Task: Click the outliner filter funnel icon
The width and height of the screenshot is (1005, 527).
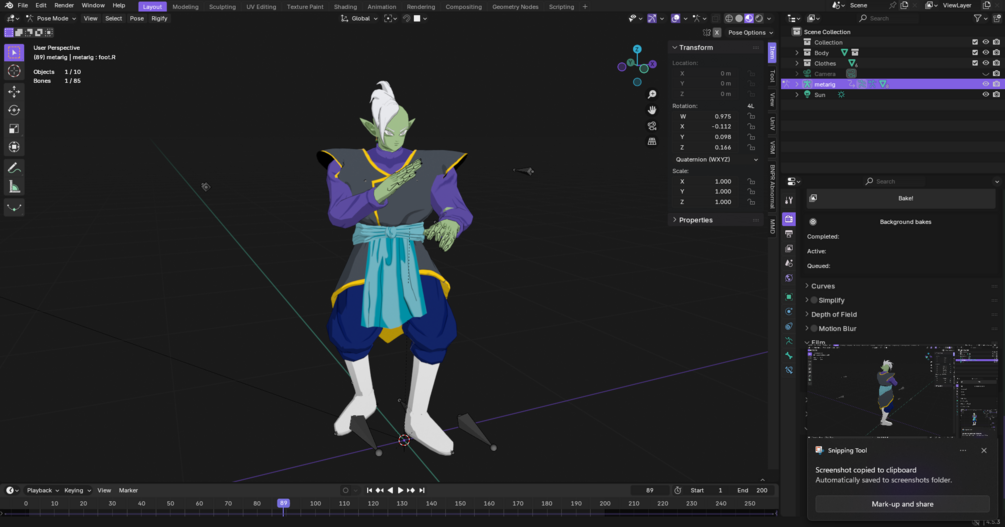Action: point(977,19)
